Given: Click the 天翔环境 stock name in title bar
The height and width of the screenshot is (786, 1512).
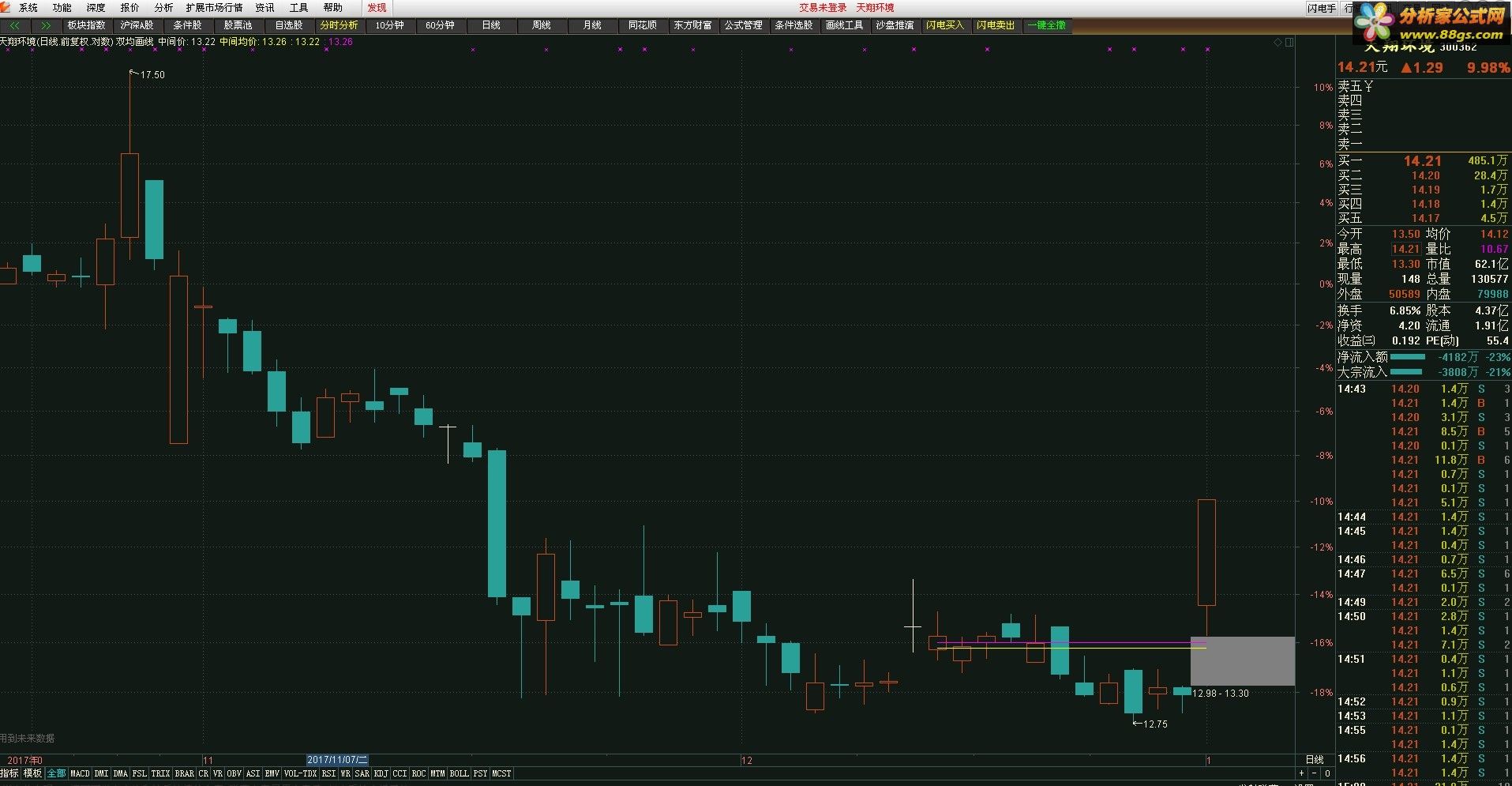Looking at the screenshot, I should point(875,8).
